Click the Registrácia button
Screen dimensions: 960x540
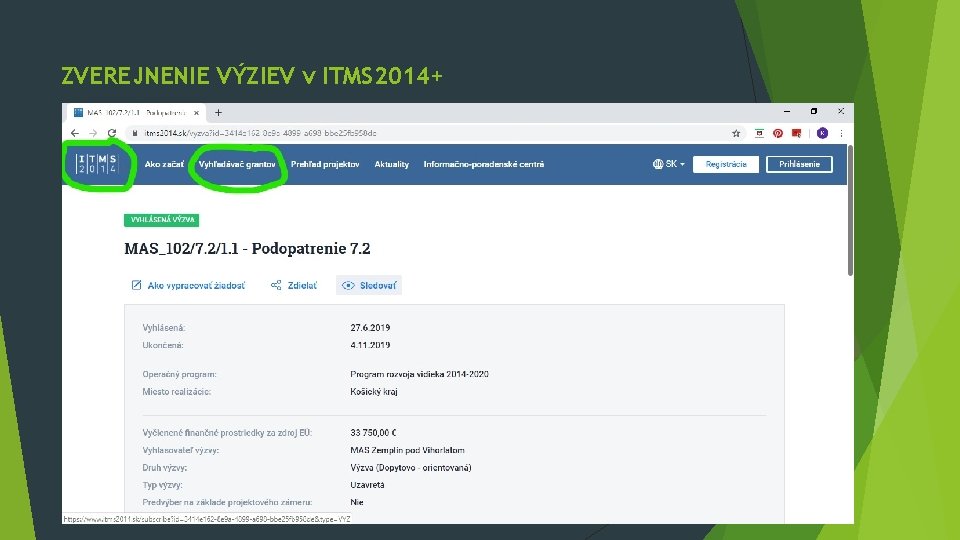pyautogui.click(x=726, y=164)
